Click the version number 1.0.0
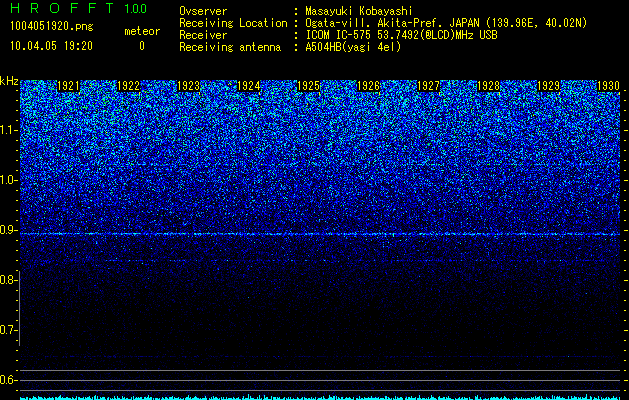 click(x=135, y=9)
